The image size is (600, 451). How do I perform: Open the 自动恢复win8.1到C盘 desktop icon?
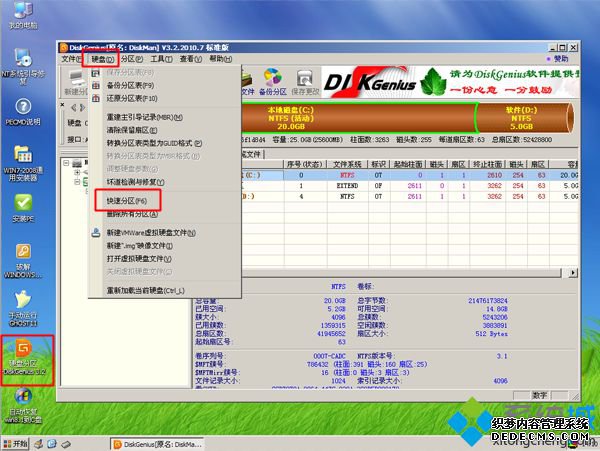23,405
